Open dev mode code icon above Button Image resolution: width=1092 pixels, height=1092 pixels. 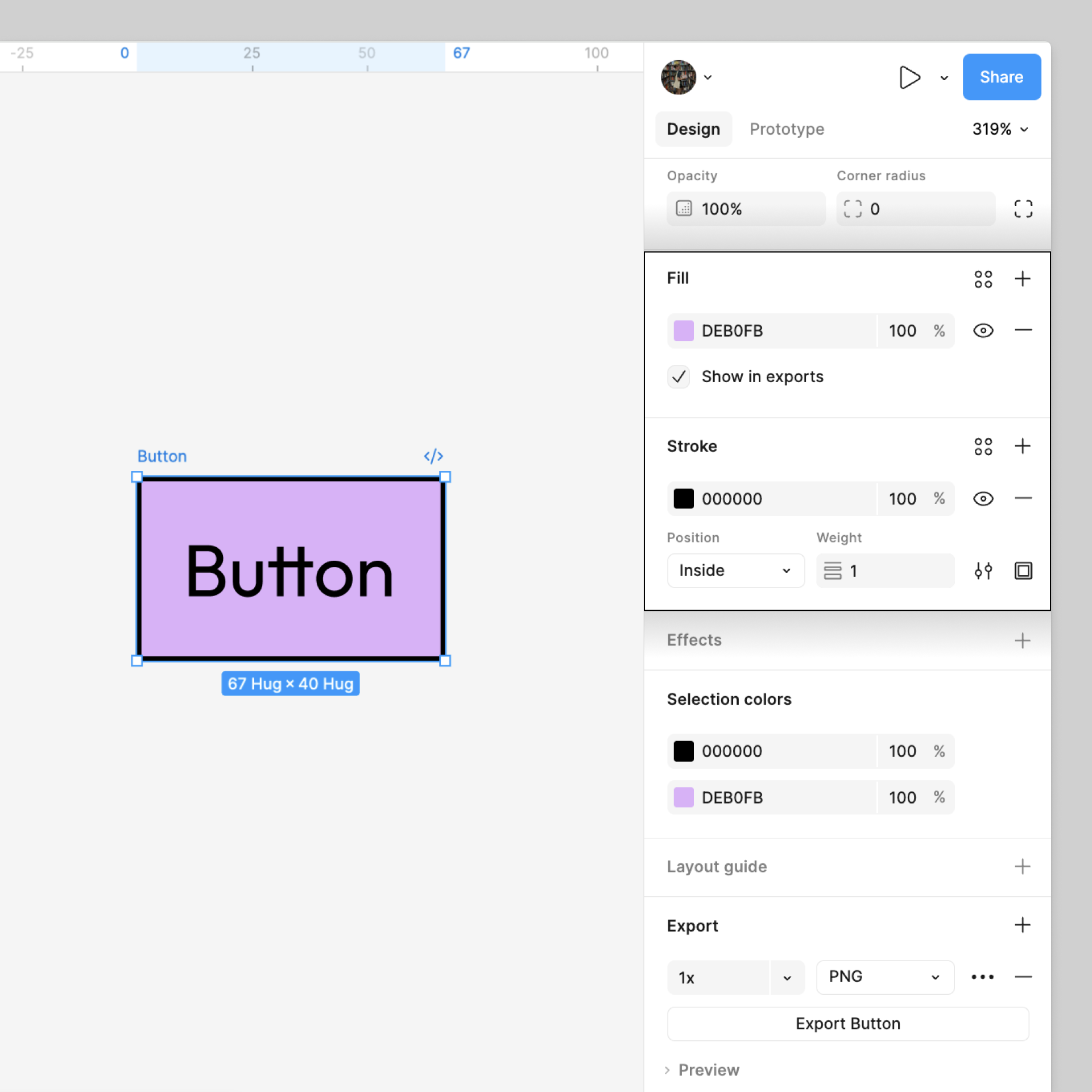click(433, 456)
